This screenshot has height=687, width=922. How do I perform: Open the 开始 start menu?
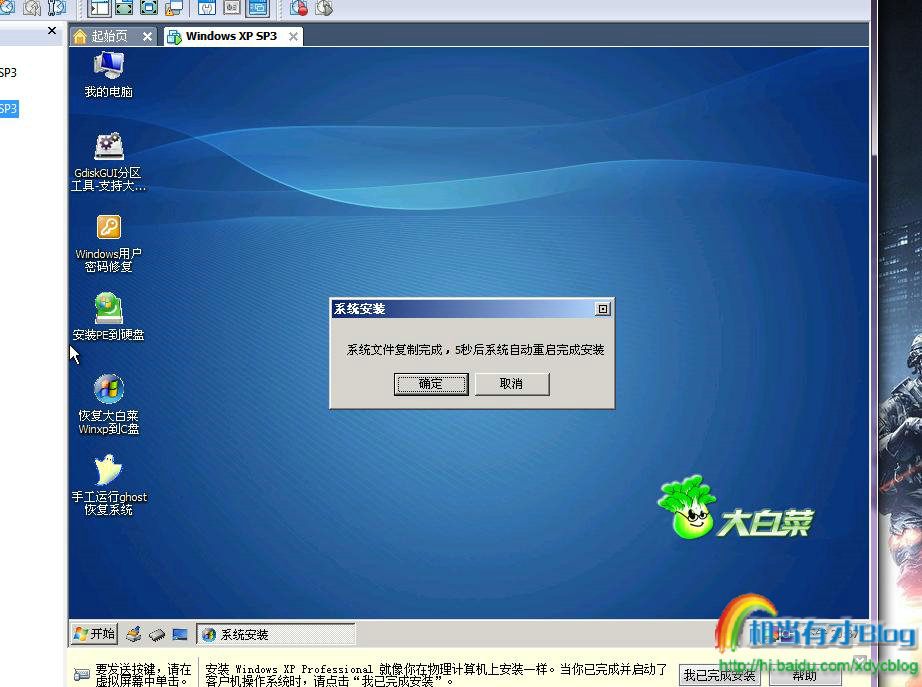click(94, 633)
